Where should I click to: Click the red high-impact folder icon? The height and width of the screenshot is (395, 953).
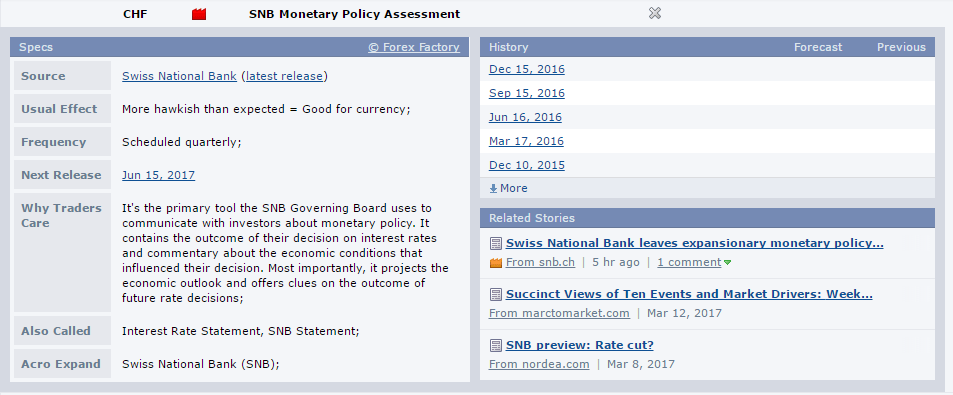click(x=199, y=14)
